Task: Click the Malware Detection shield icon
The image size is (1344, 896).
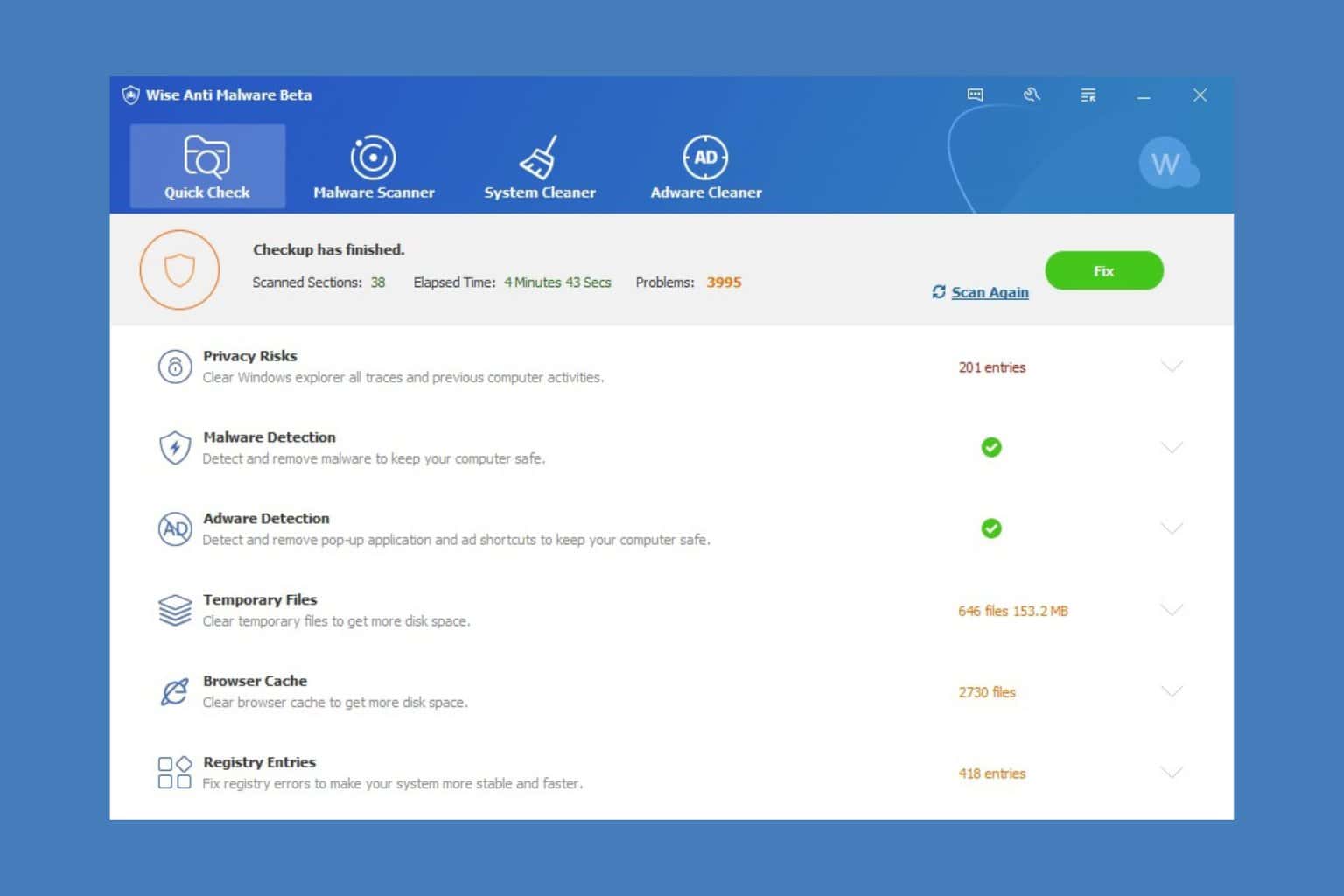Action: (x=175, y=447)
